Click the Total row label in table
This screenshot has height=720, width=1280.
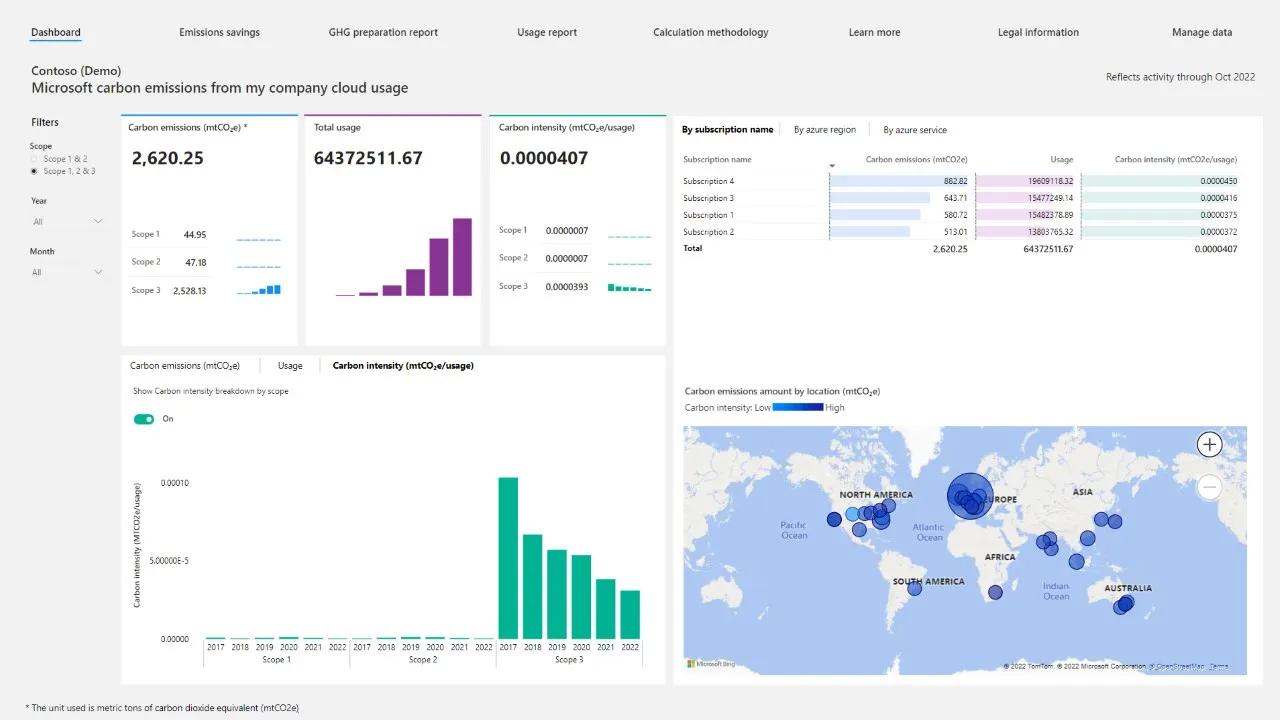[692, 248]
